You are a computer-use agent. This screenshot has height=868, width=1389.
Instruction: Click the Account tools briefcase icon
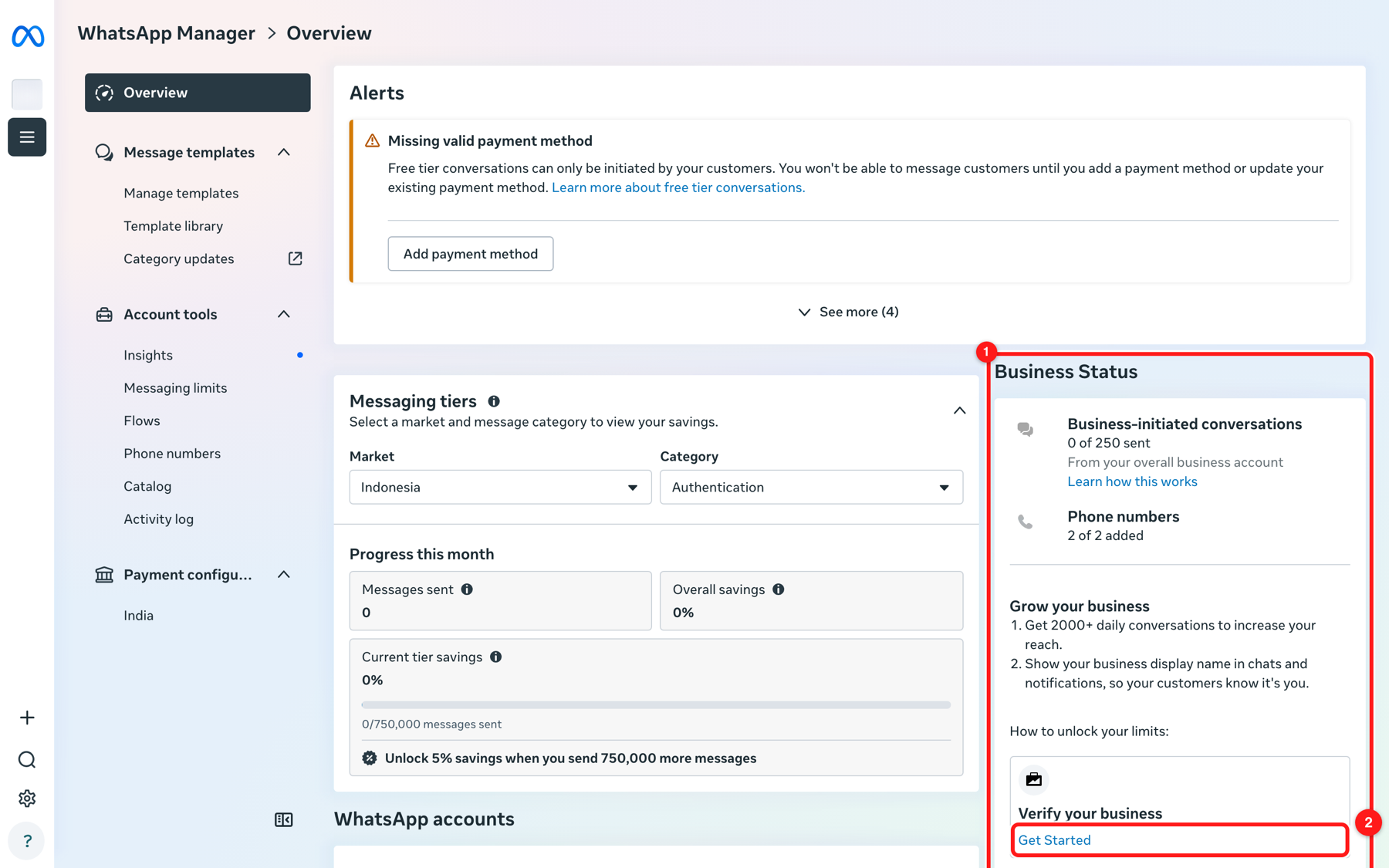click(104, 314)
